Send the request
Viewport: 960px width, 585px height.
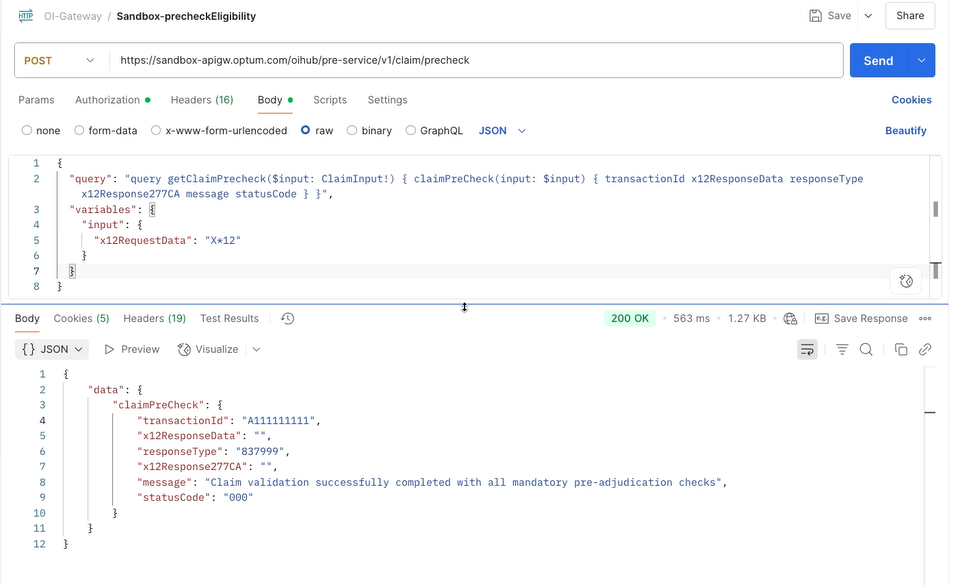pyautogui.click(x=878, y=61)
